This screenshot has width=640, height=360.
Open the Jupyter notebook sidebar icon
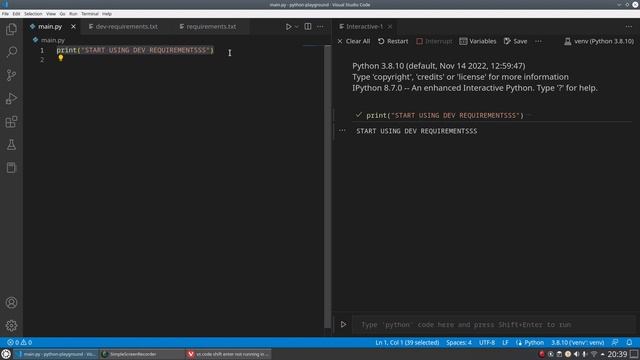11,167
